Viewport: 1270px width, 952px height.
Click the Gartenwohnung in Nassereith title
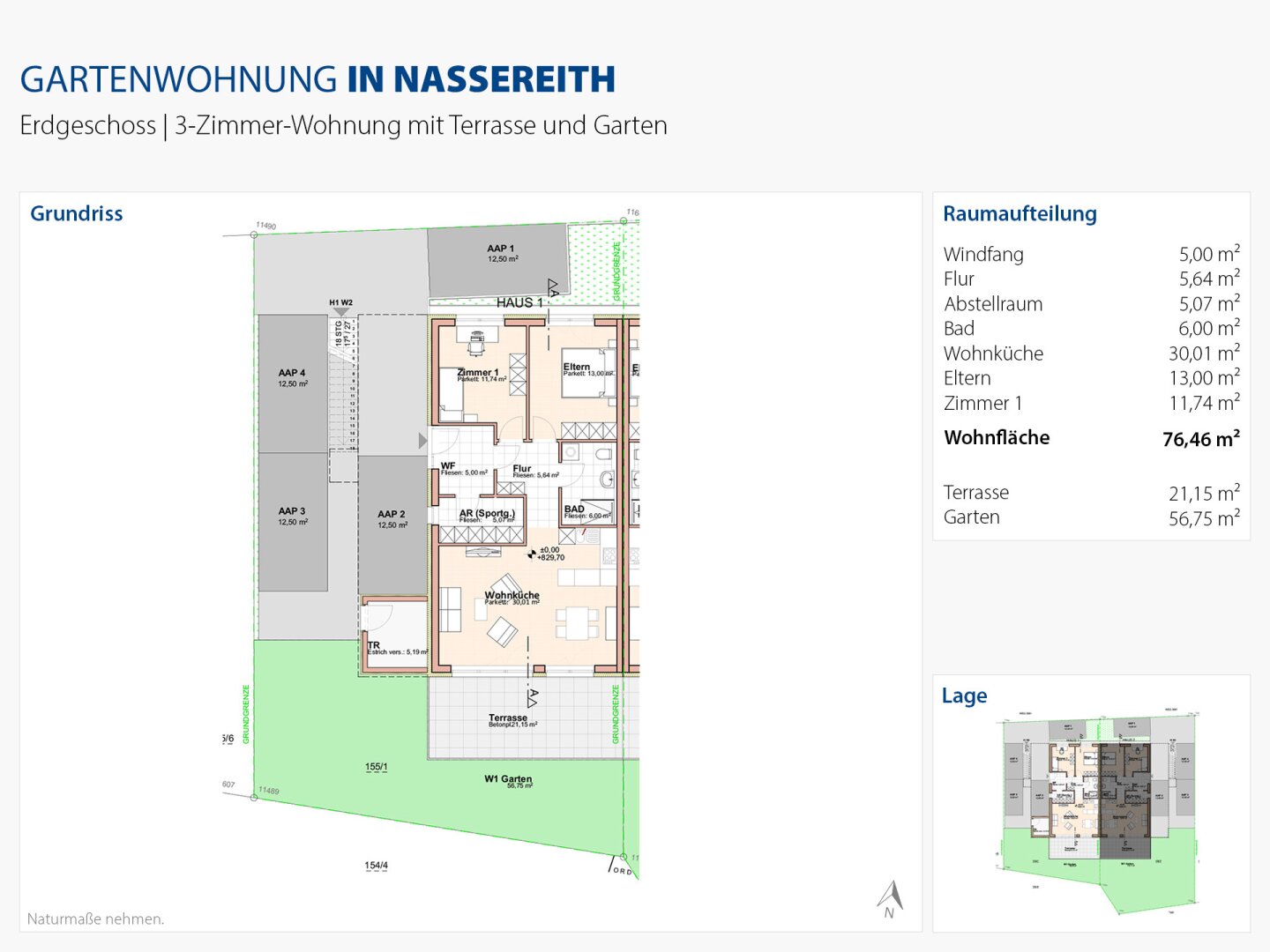point(317,79)
